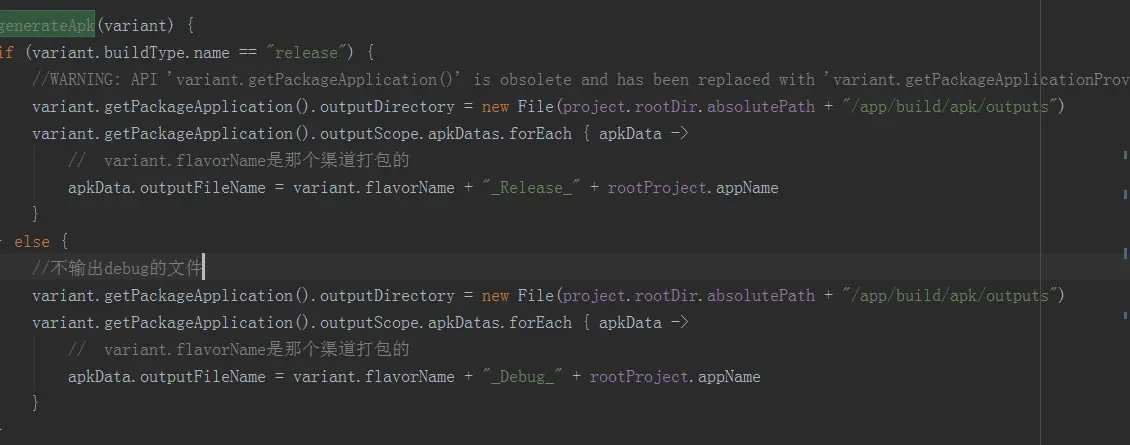Image resolution: width=1130 pixels, height=445 pixels.
Task: Select the "_Release_" string in the code
Action: [x=531, y=188]
